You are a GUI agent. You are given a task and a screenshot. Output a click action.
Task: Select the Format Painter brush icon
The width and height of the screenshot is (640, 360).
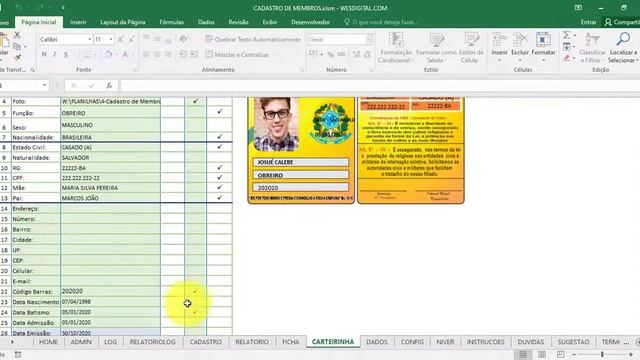[x=17, y=58]
